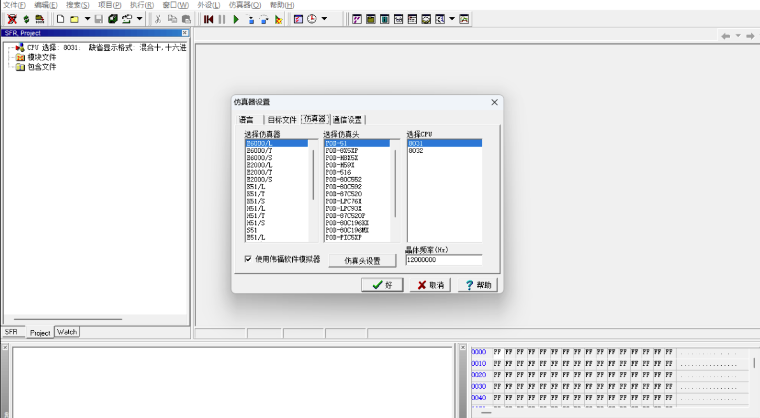760x418 pixels.
Task: Click the last toolbar icon with the graph picture
Action: click(464, 19)
